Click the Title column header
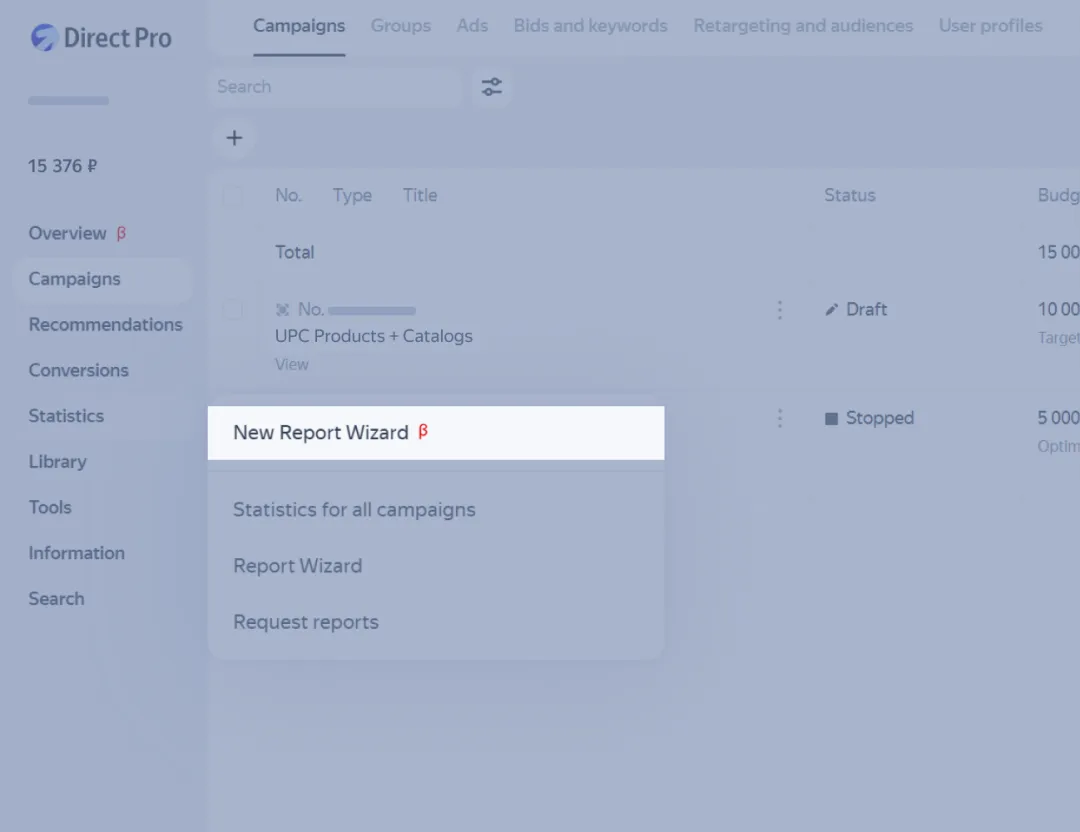The width and height of the screenshot is (1080, 832). pos(420,196)
